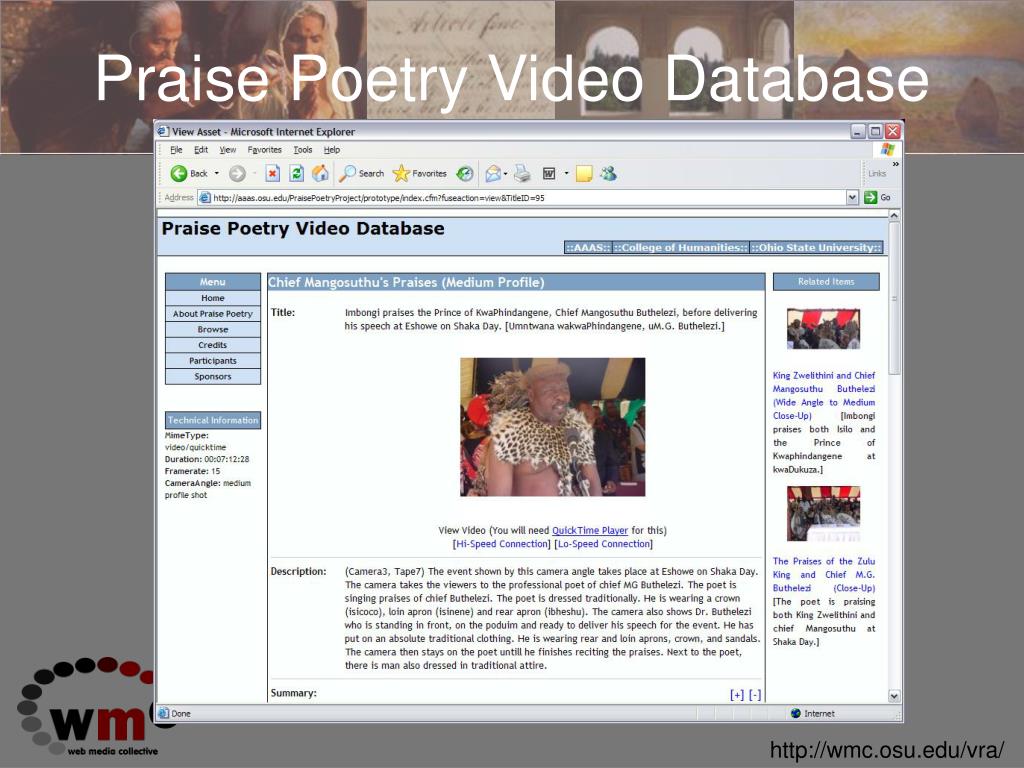Expand the Links toolbar chevron
This screenshot has height=768, width=1024.
point(895,164)
